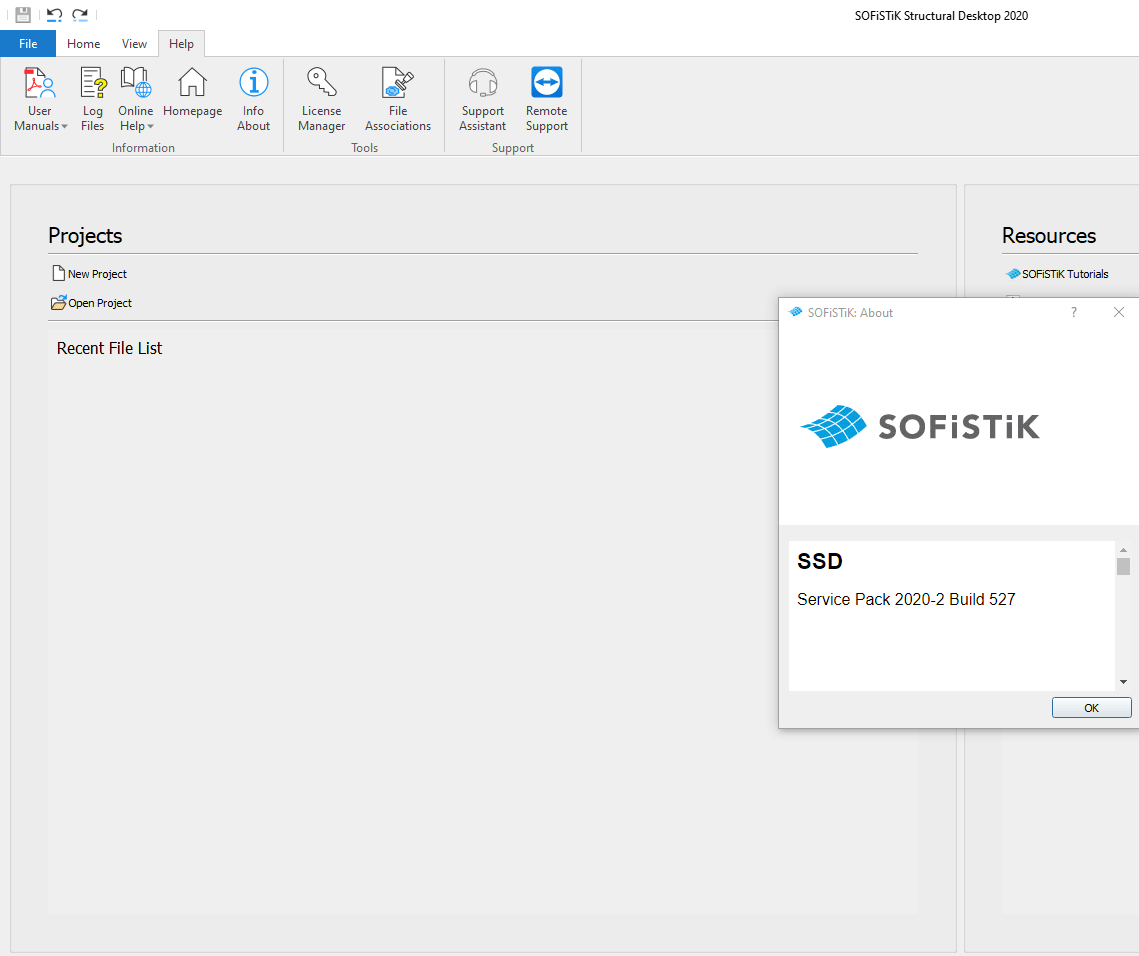Start a Remote Support session
The image size is (1139, 956).
[x=546, y=97]
